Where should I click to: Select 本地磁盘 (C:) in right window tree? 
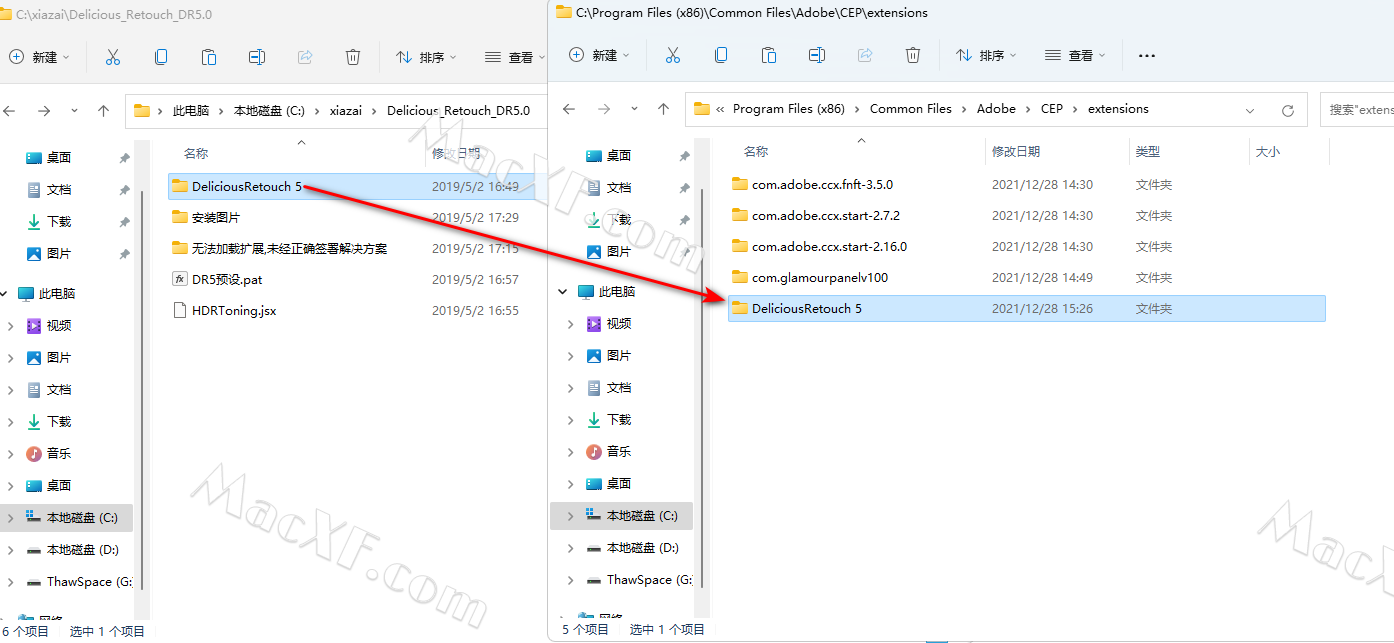(621, 516)
